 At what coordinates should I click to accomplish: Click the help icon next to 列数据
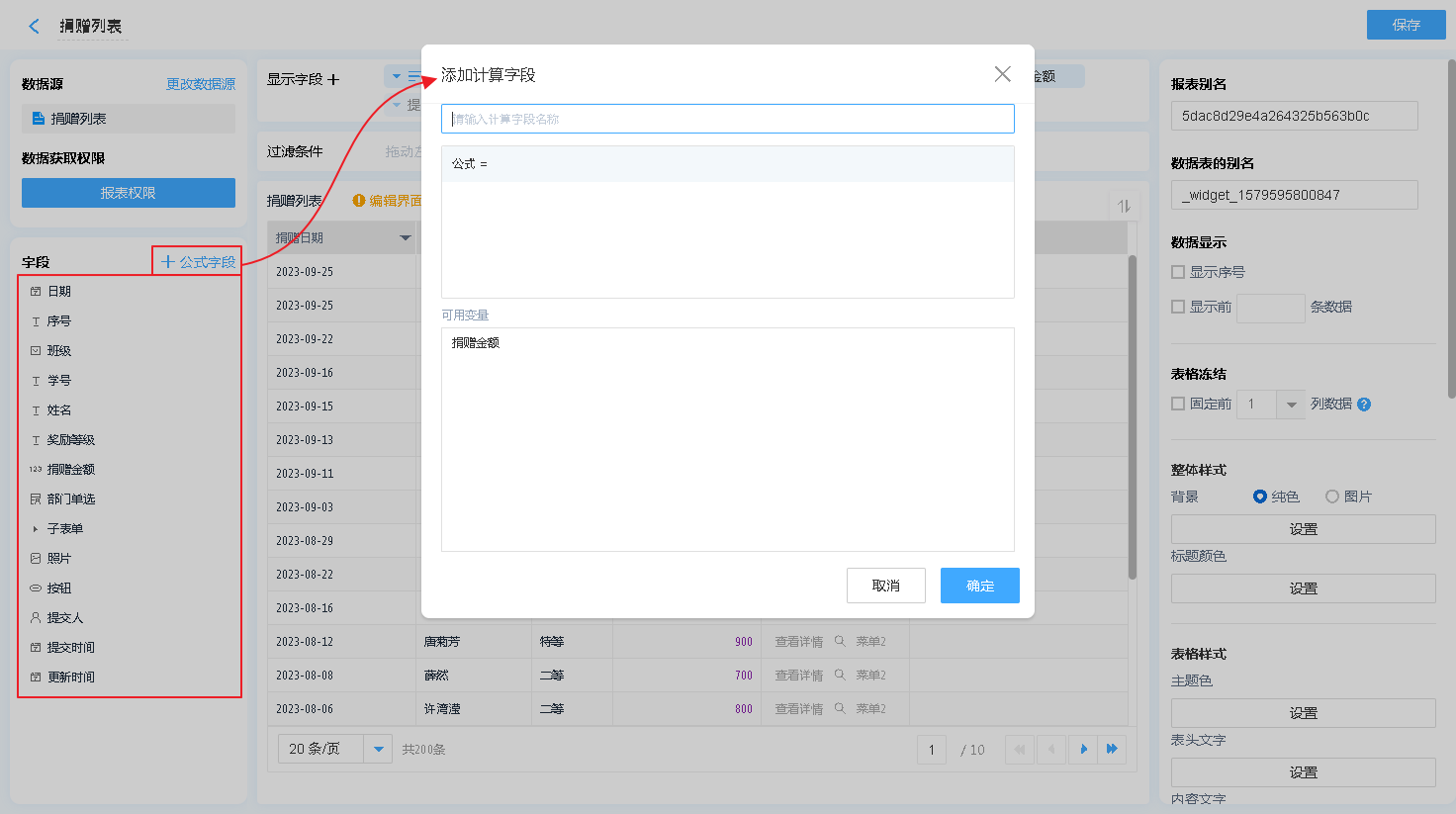coord(1364,405)
